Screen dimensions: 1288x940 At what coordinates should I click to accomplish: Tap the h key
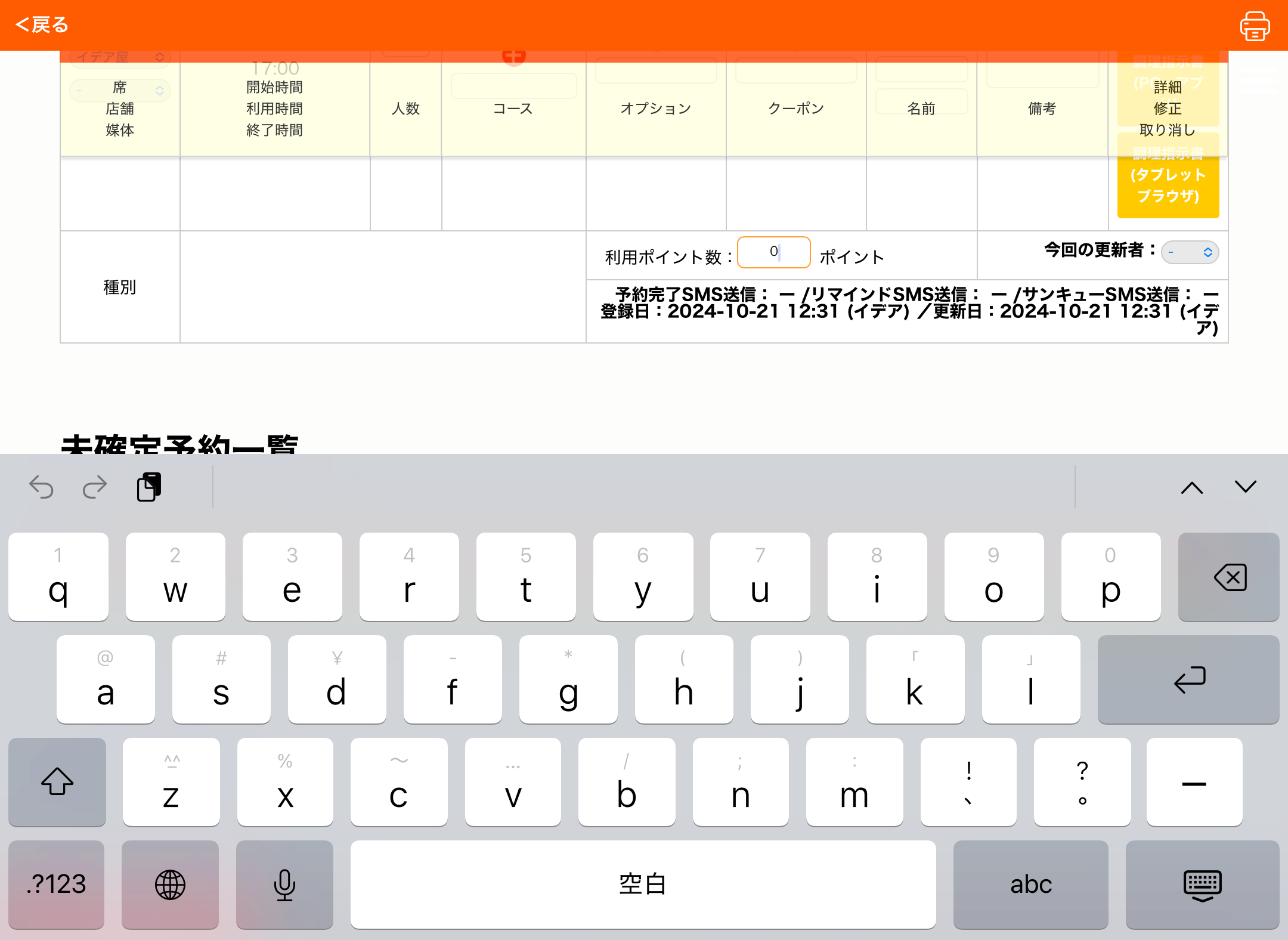pyautogui.click(x=684, y=679)
